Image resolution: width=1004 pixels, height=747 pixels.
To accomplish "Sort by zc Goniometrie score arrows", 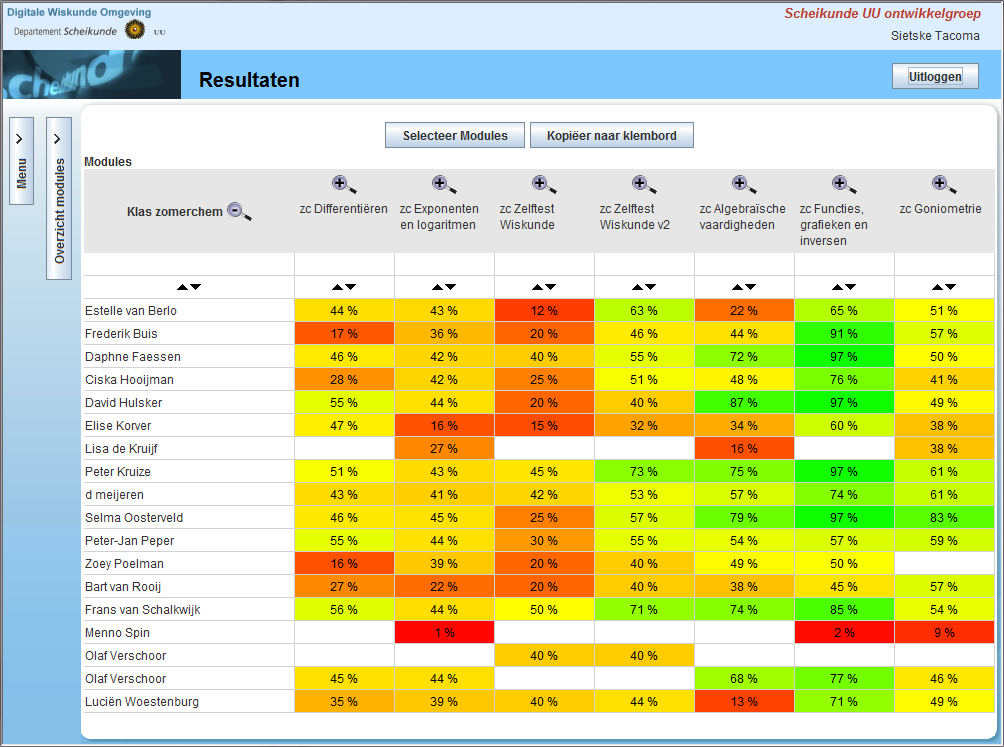I will click(944, 287).
